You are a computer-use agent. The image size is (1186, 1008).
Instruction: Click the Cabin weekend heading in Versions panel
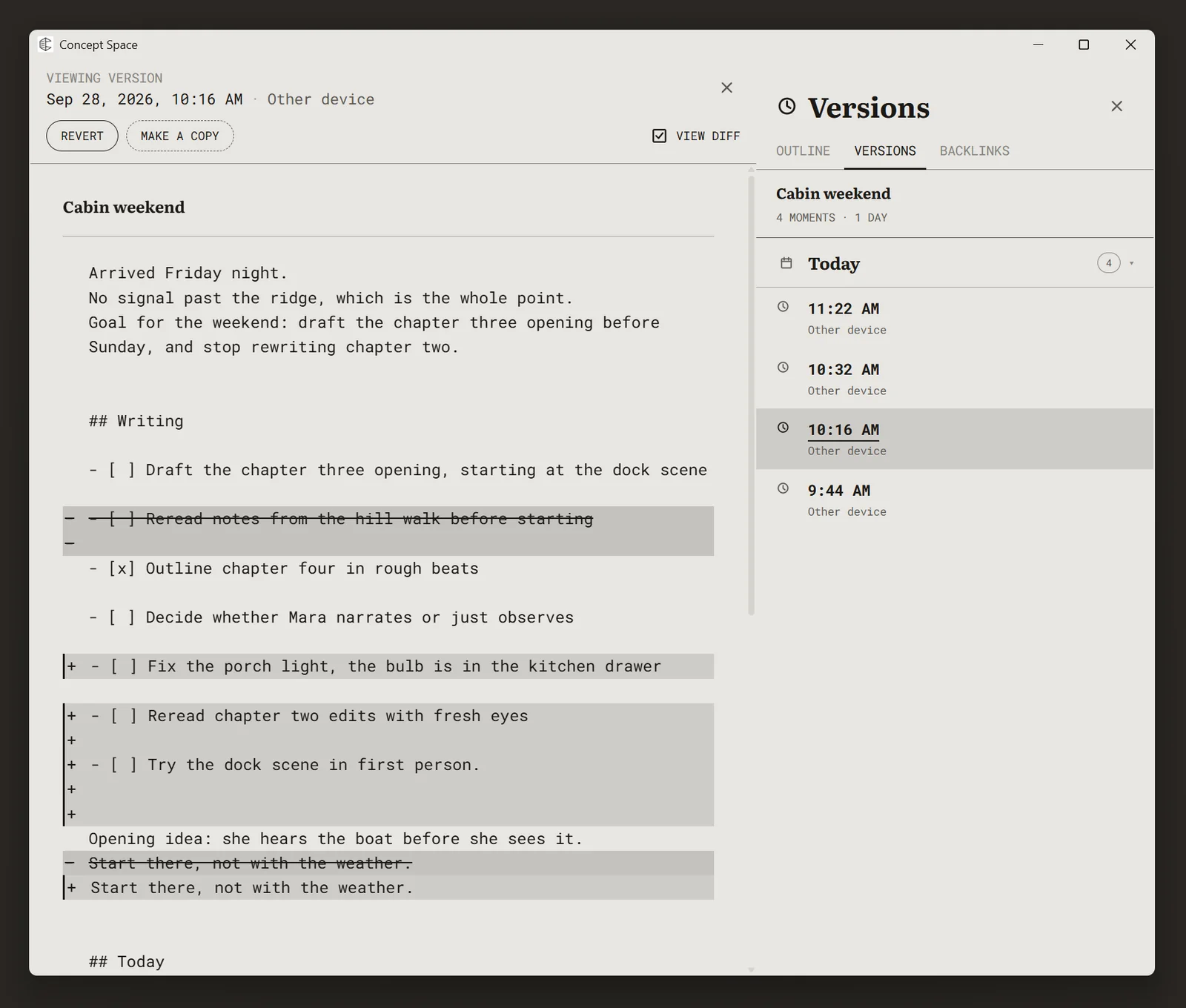pyautogui.click(x=833, y=193)
